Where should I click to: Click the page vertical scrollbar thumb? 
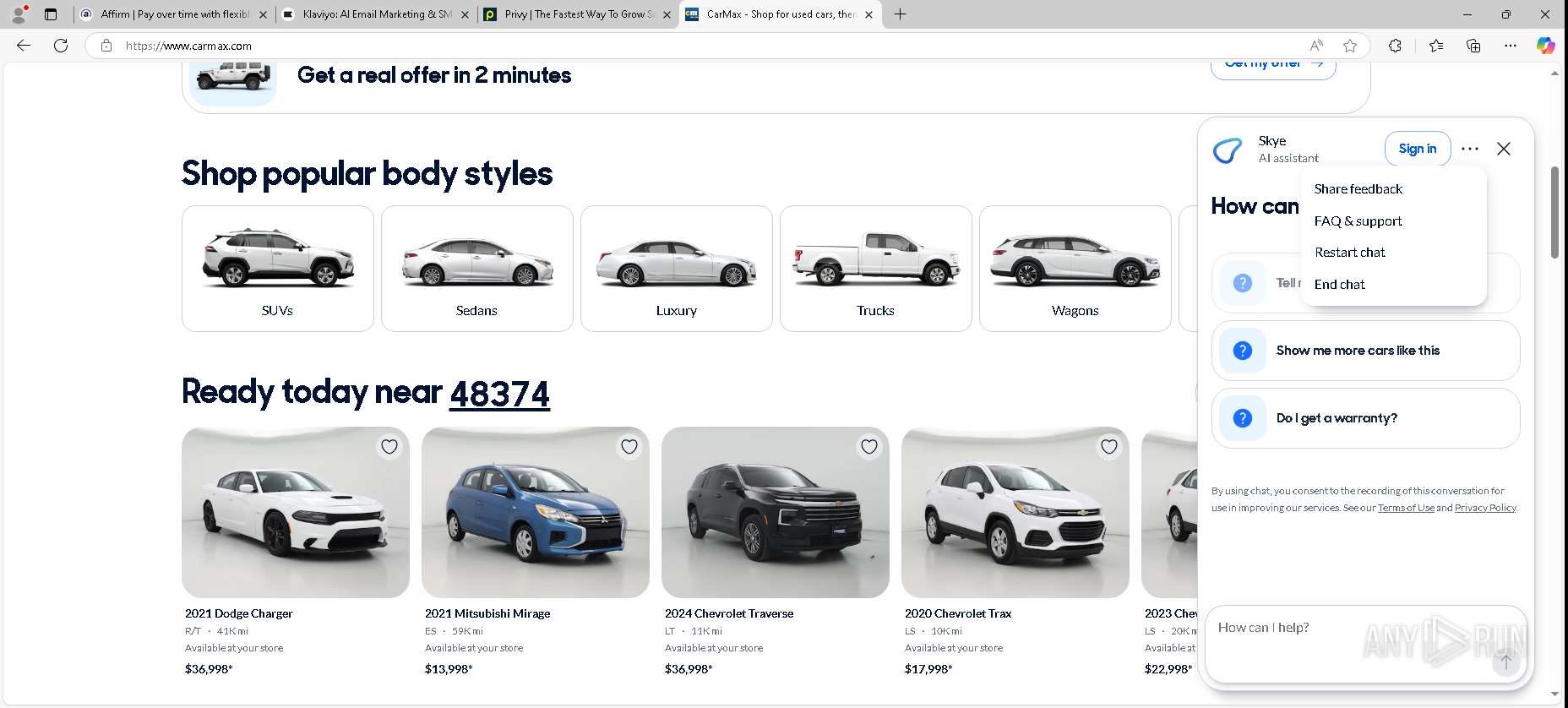click(1554, 212)
